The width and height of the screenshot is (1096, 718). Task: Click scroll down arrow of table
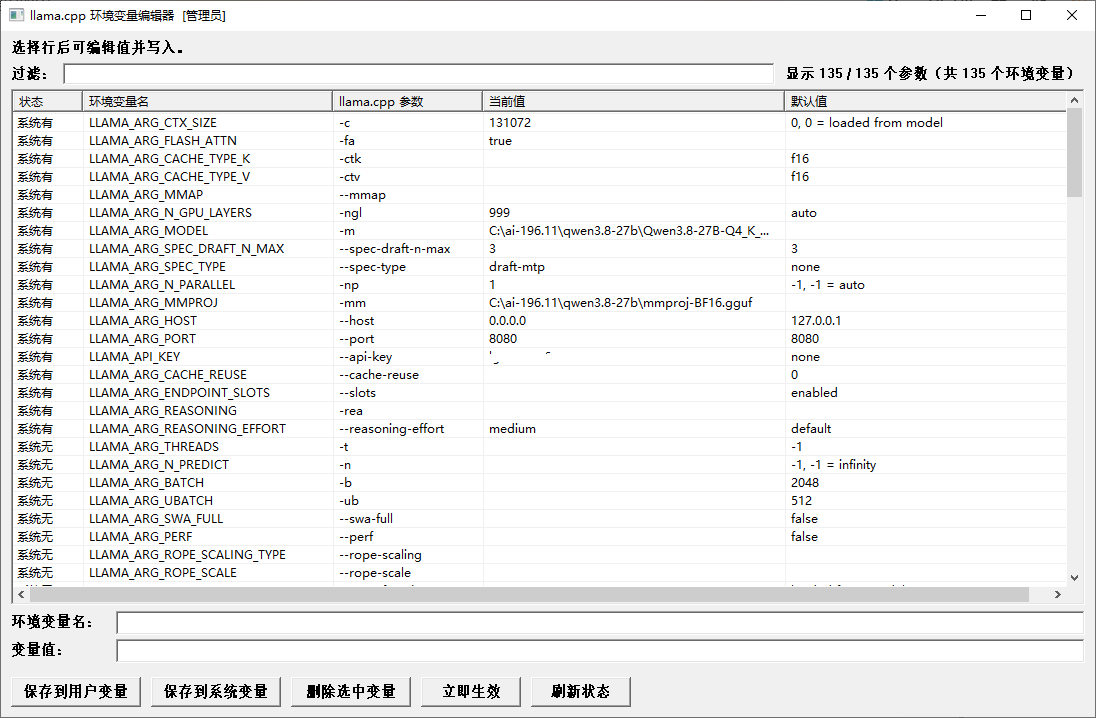(x=1074, y=577)
